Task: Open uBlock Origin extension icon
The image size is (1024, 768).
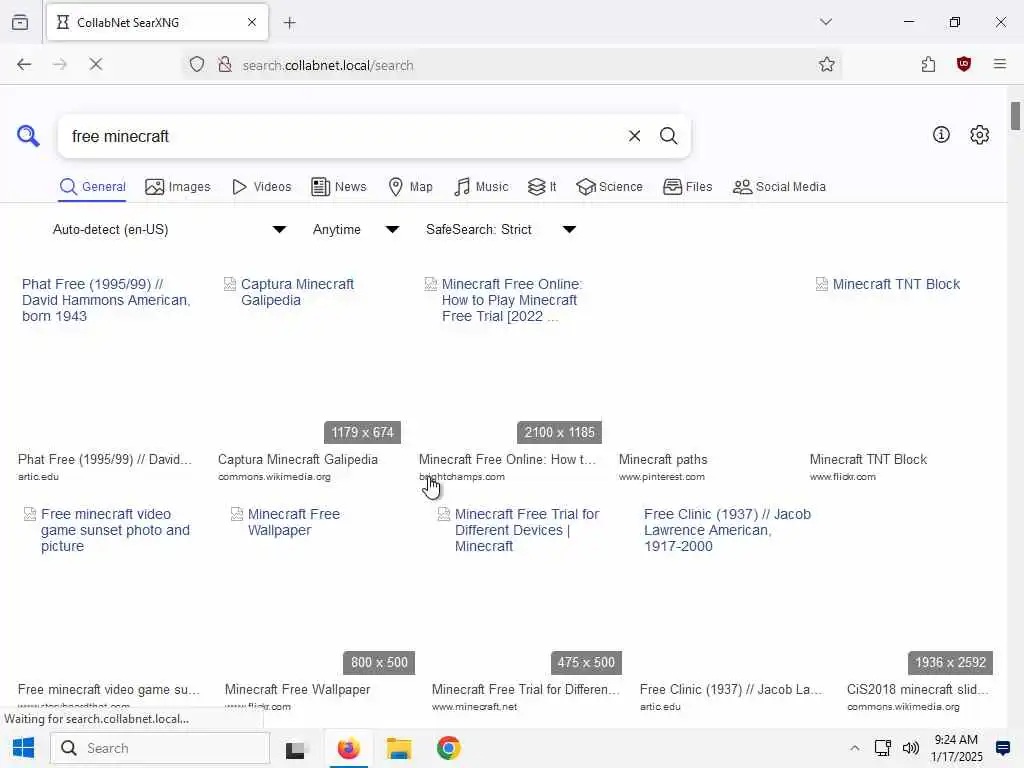Action: [963, 64]
